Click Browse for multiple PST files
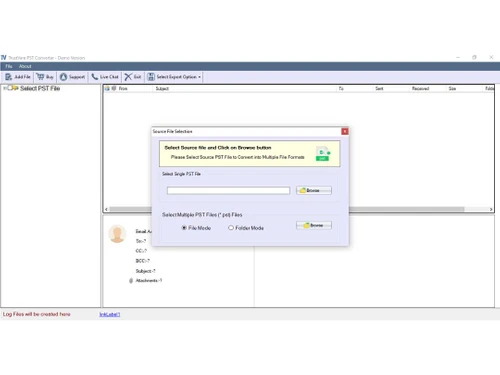The height and width of the screenshot is (375, 500). (x=314, y=225)
